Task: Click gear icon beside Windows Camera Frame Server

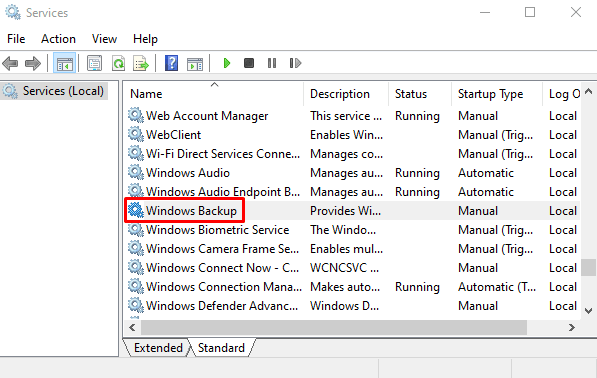Action: (x=136, y=249)
